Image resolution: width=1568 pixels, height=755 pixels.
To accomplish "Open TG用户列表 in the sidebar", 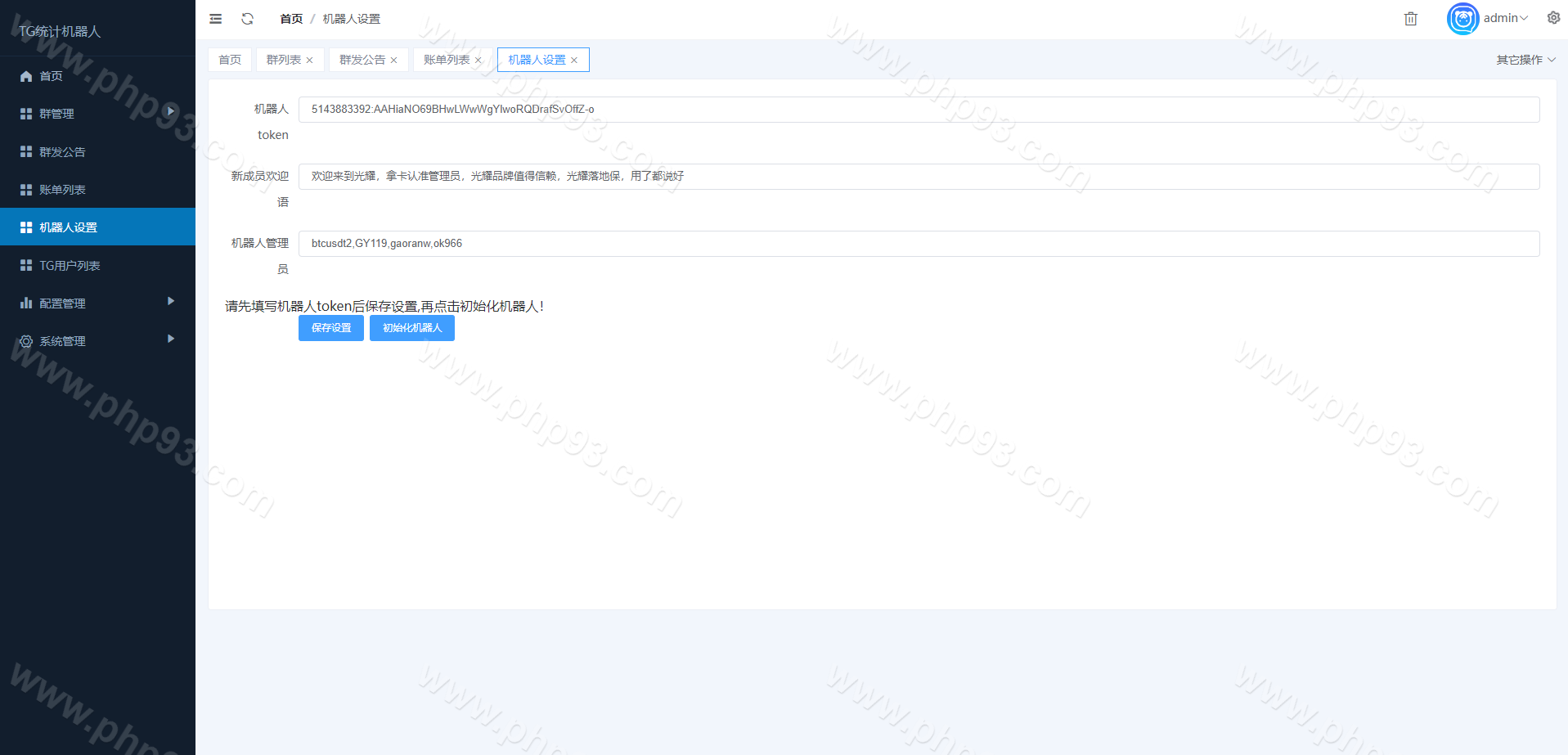I will [x=70, y=266].
